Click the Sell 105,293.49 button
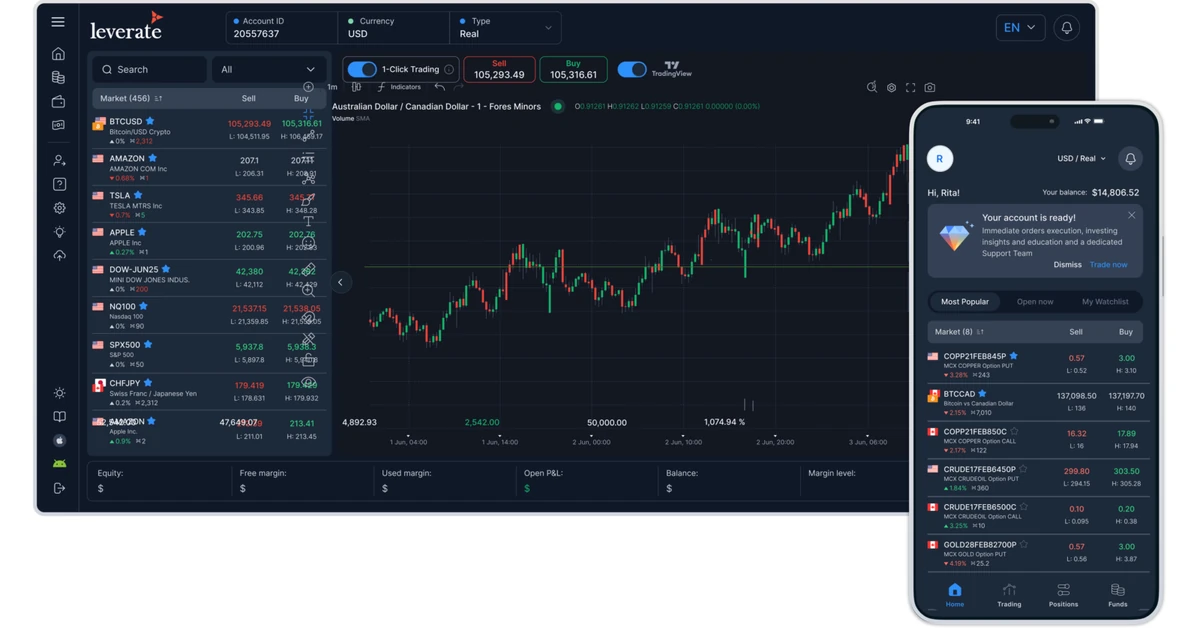Viewport: 1200px width, 628px height. (x=499, y=69)
